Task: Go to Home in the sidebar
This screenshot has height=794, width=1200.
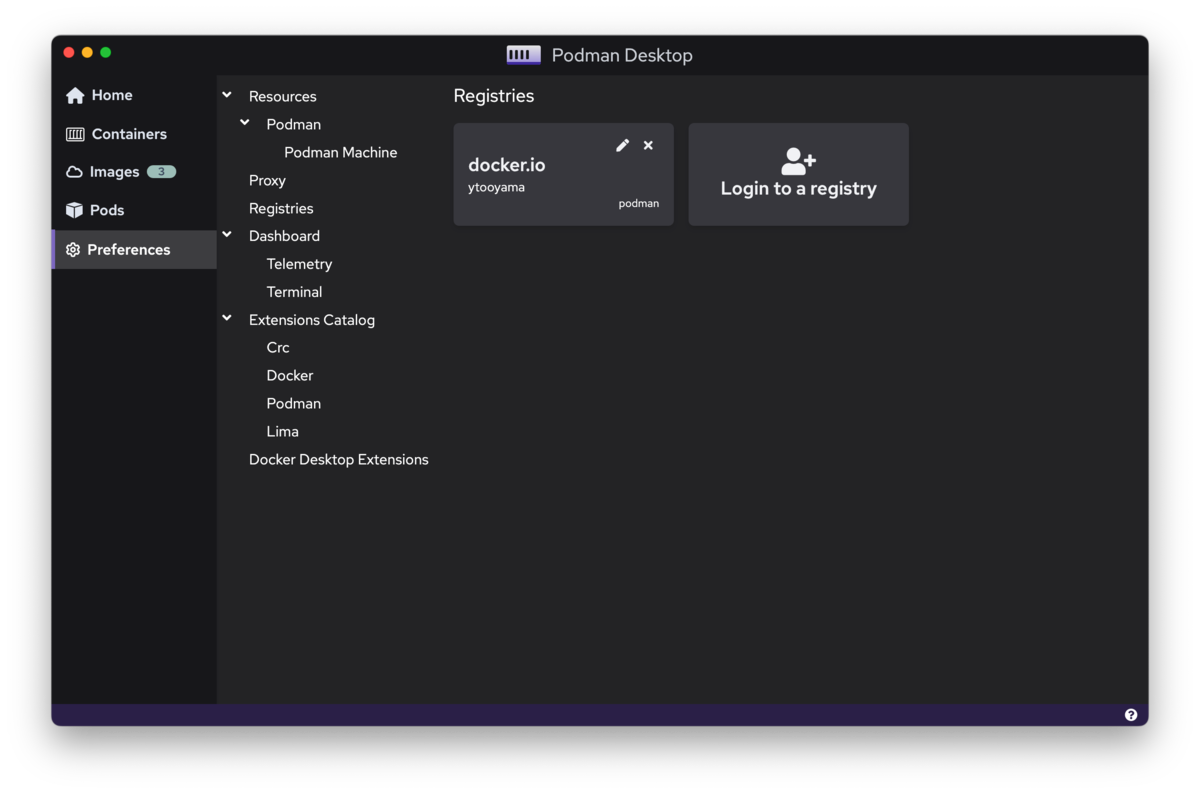Action: point(134,95)
